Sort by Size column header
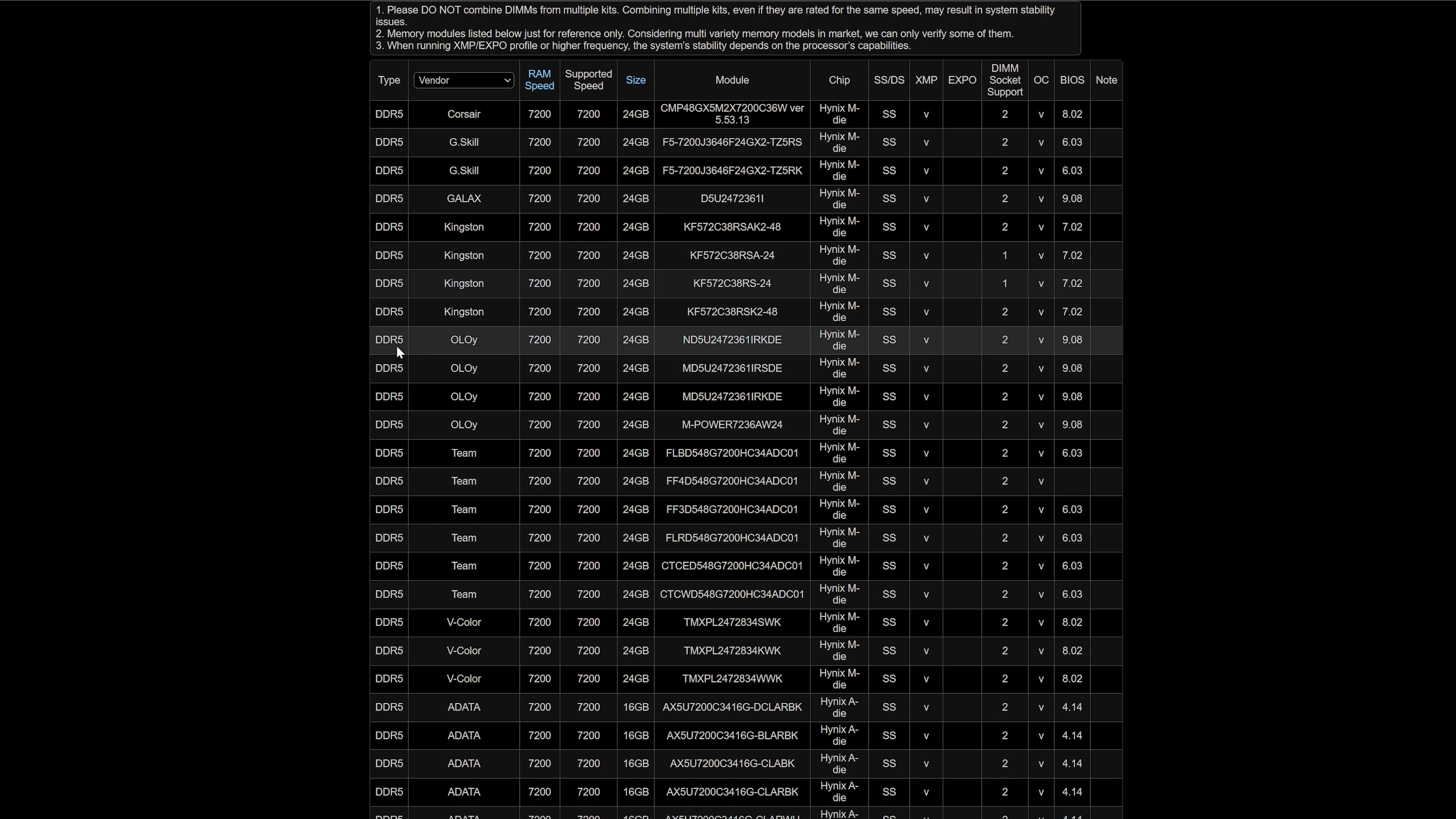The image size is (1456, 819). (635, 80)
